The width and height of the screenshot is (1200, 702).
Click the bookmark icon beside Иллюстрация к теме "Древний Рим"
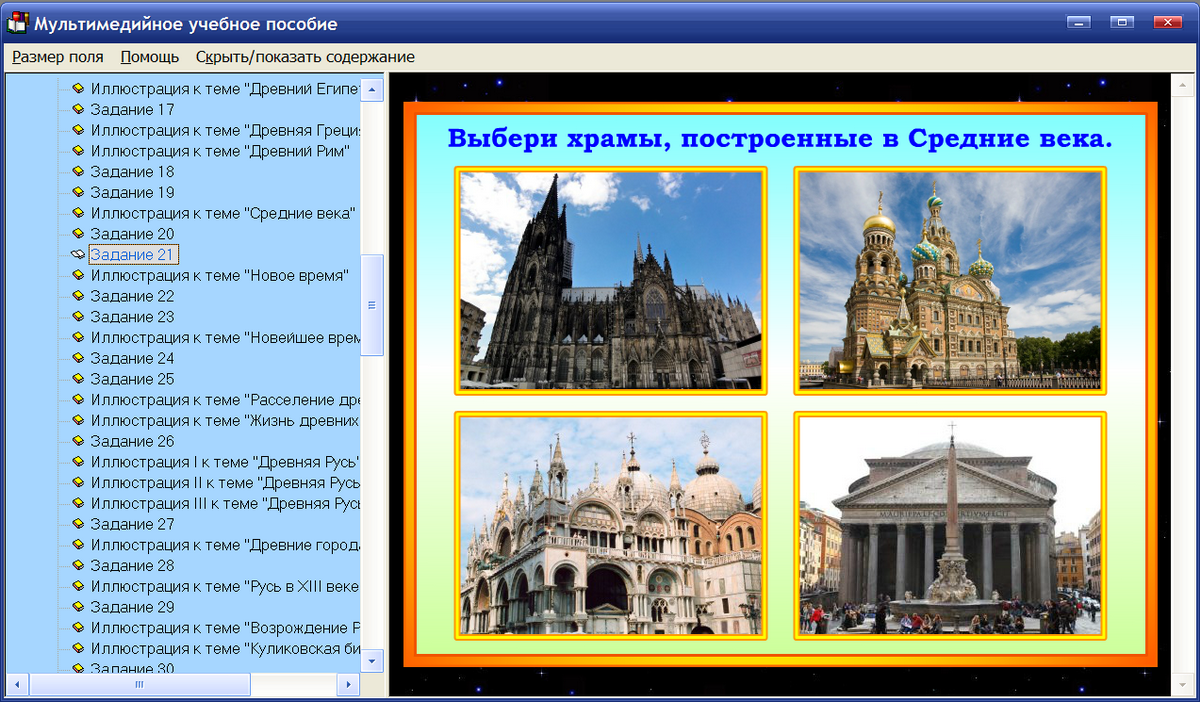[78, 151]
